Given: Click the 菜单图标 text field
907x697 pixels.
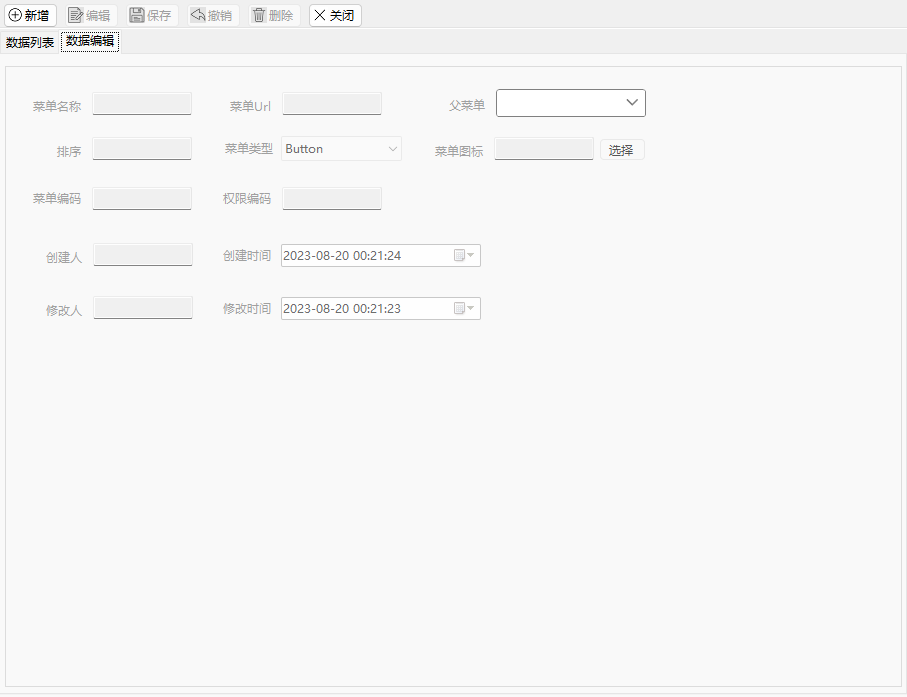Looking at the screenshot, I should click(544, 149).
